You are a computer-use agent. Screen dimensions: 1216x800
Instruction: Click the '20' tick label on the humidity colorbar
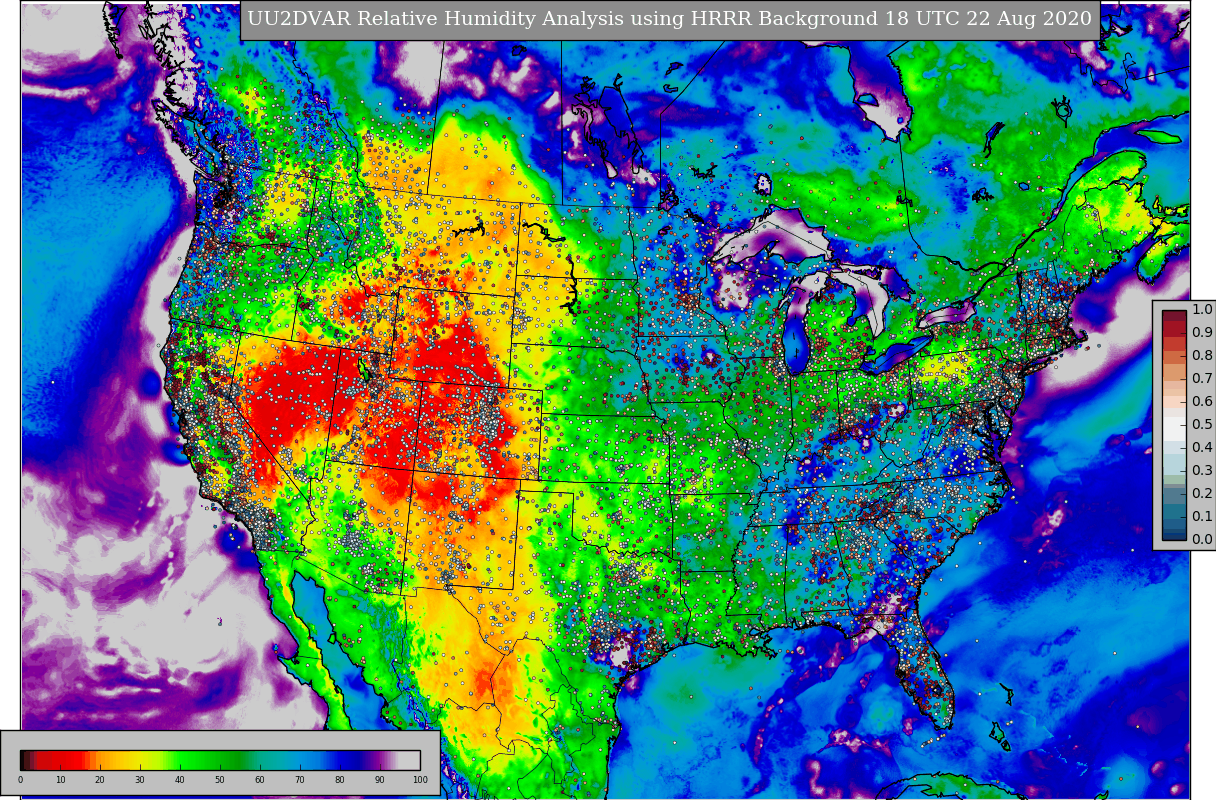tap(100, 780)
